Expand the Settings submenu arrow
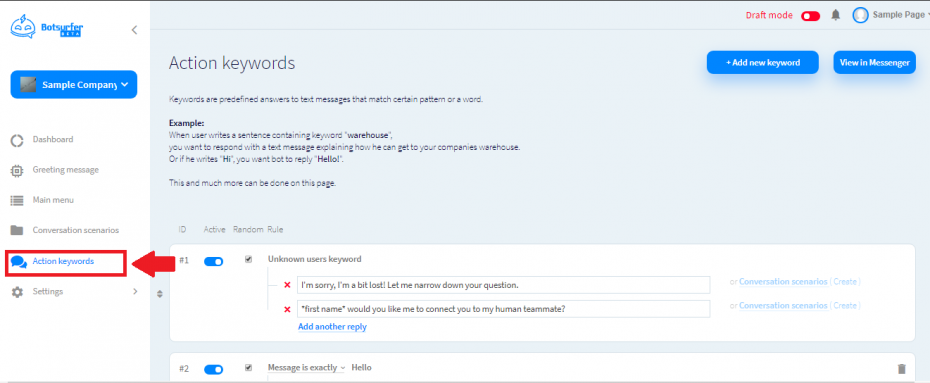Image resolution: width=930 pixels, height=383 pixels. coord(135,291)
